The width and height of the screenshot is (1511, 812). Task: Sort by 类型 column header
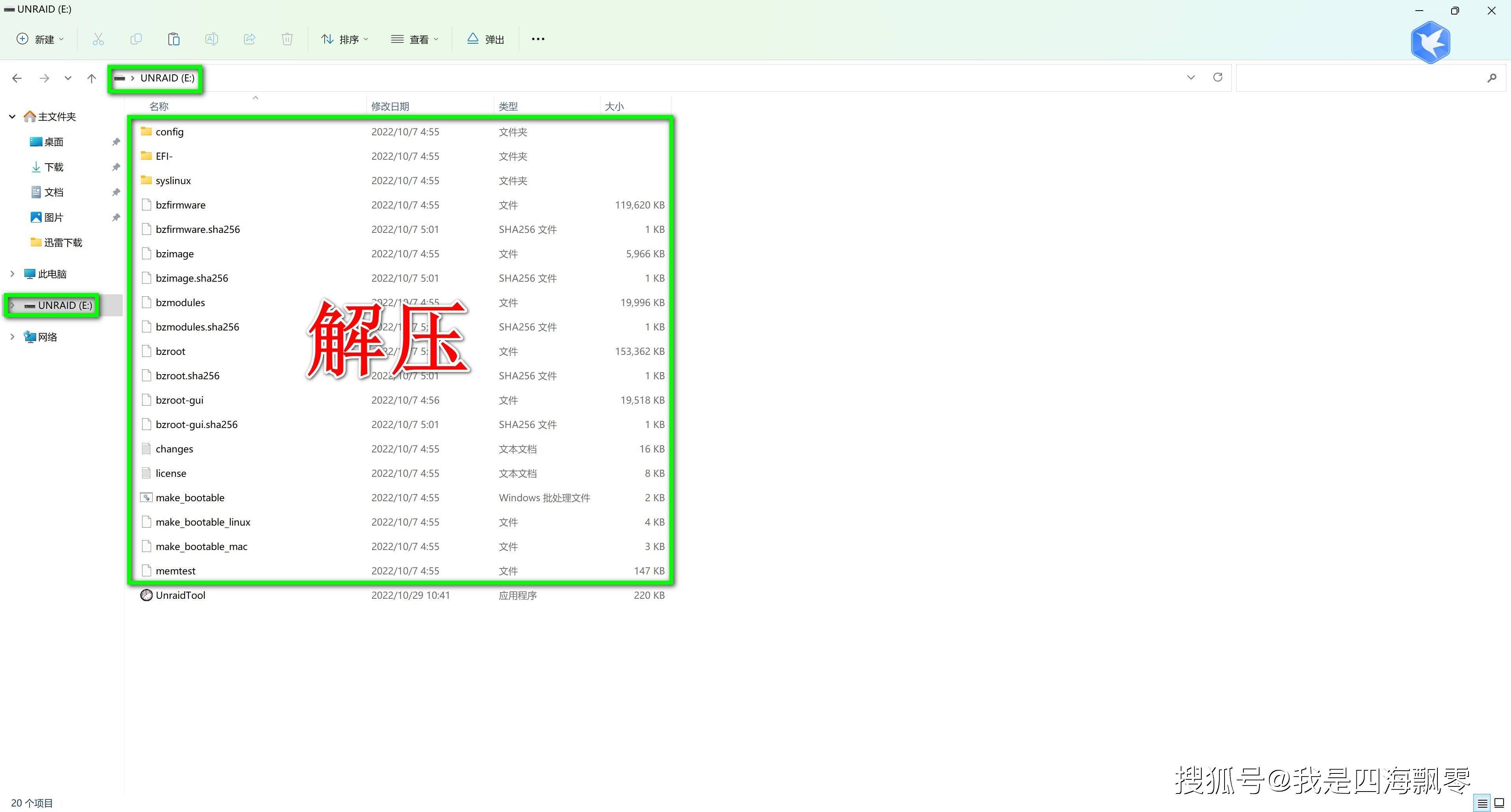coord(508,106)
